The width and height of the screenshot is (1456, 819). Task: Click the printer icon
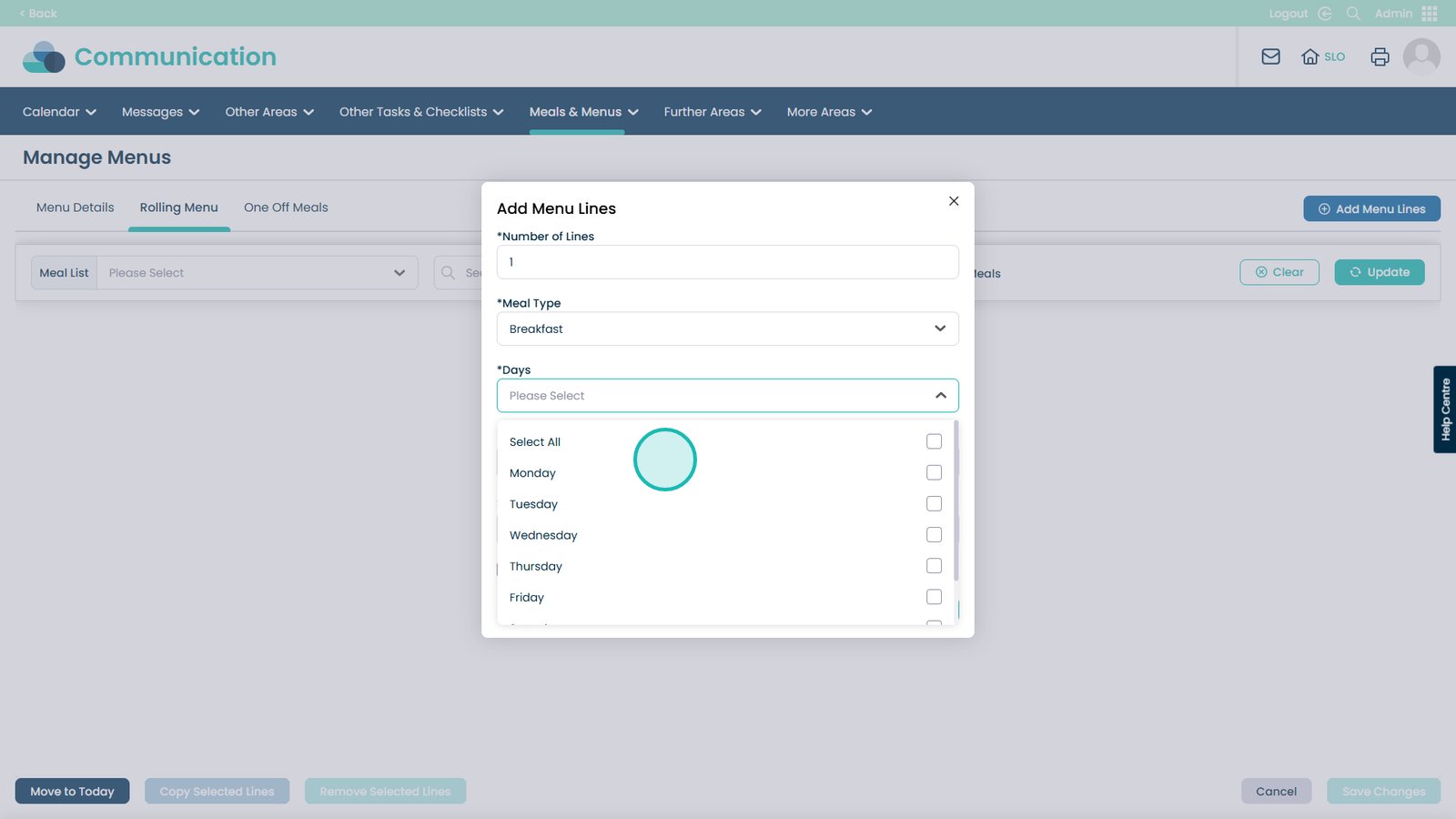(x=1380, y=56)
